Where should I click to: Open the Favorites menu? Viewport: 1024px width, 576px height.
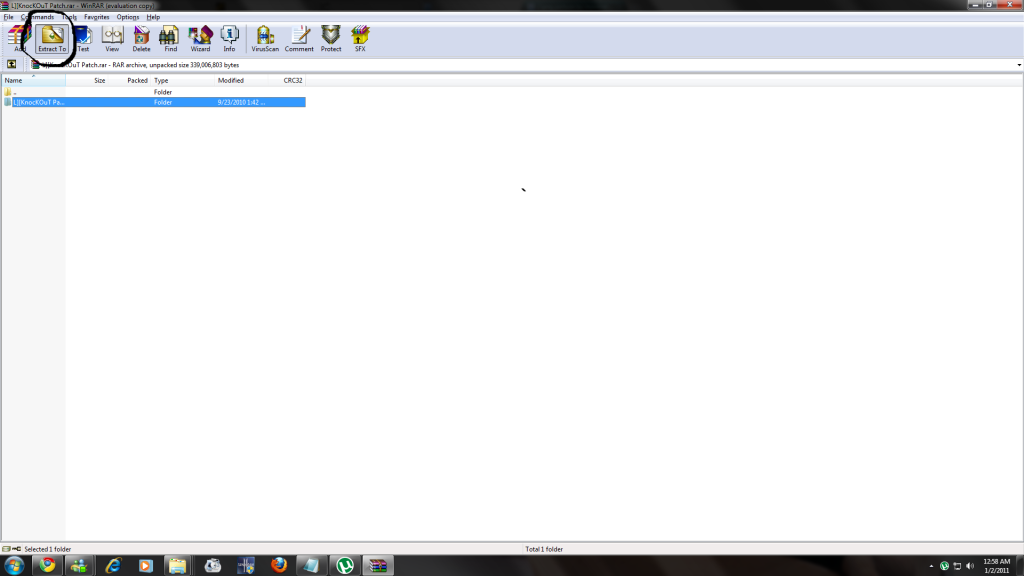(x=97, y=17)
